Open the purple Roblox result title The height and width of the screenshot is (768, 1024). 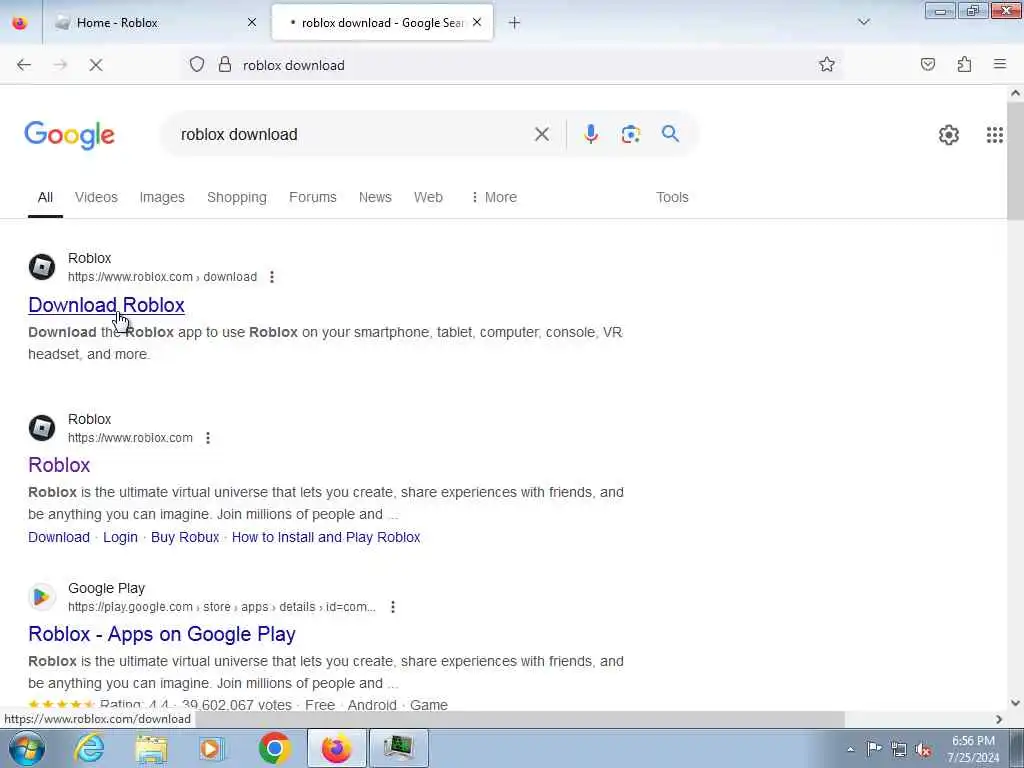click(59, 465)
